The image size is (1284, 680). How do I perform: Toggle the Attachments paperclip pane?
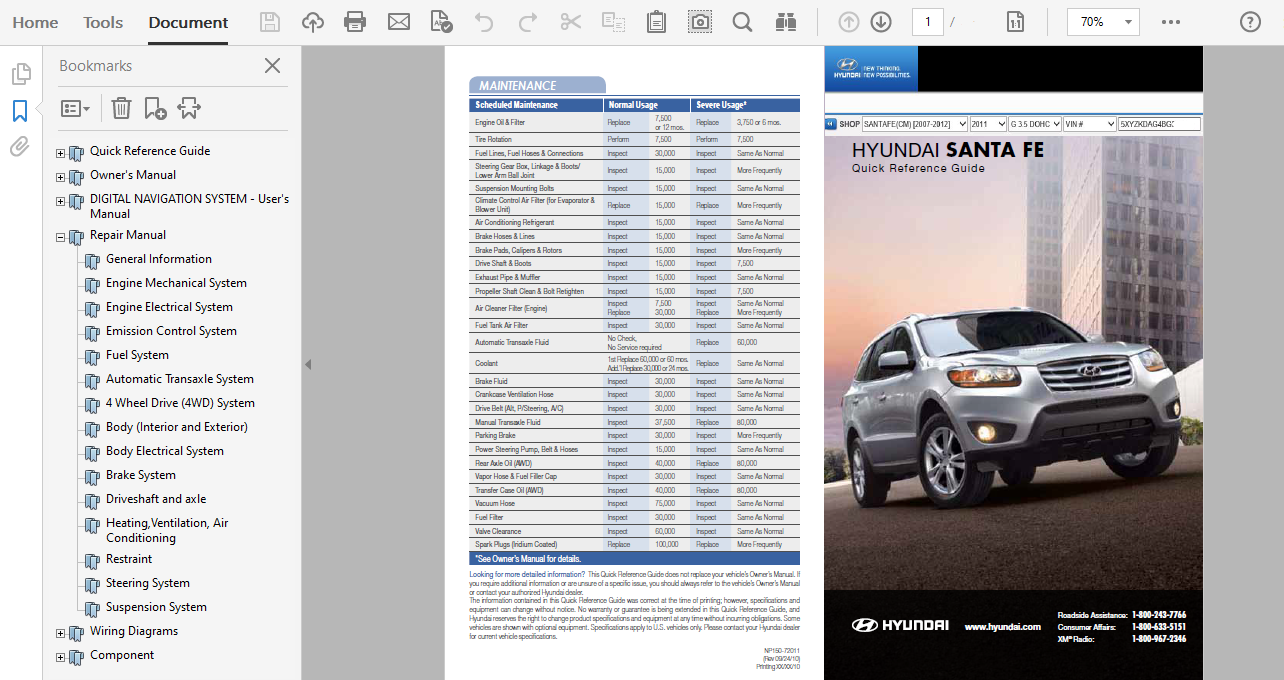pyautogui.click(x=20, y=147)
